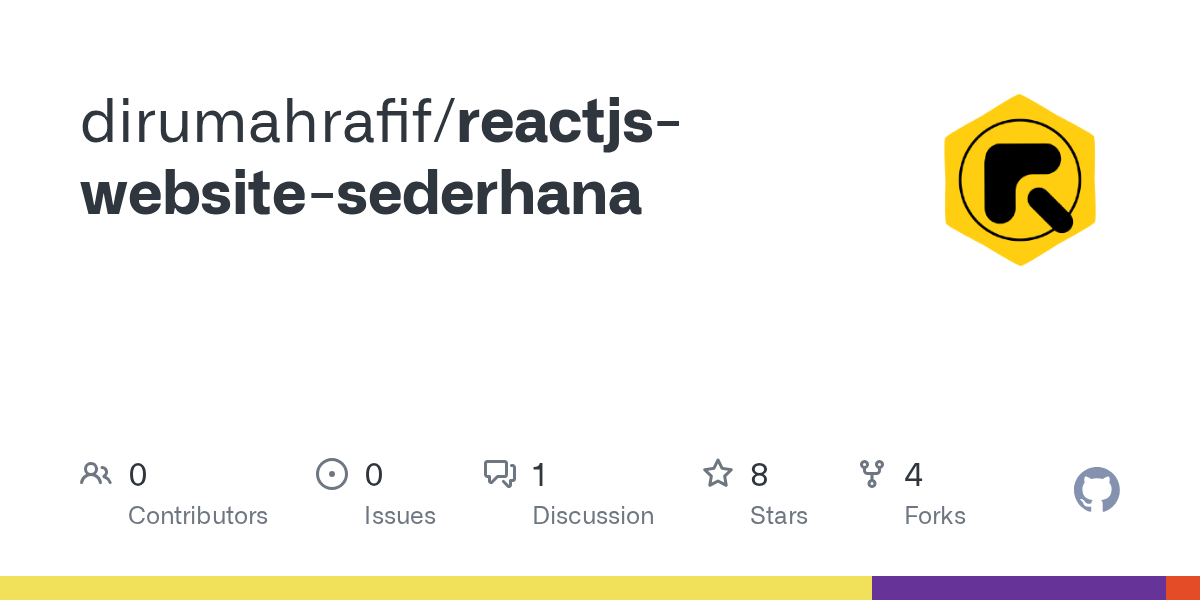Click the Issues circle-dot icon
Screen dimensions: 1200x600
click(331, 474)
